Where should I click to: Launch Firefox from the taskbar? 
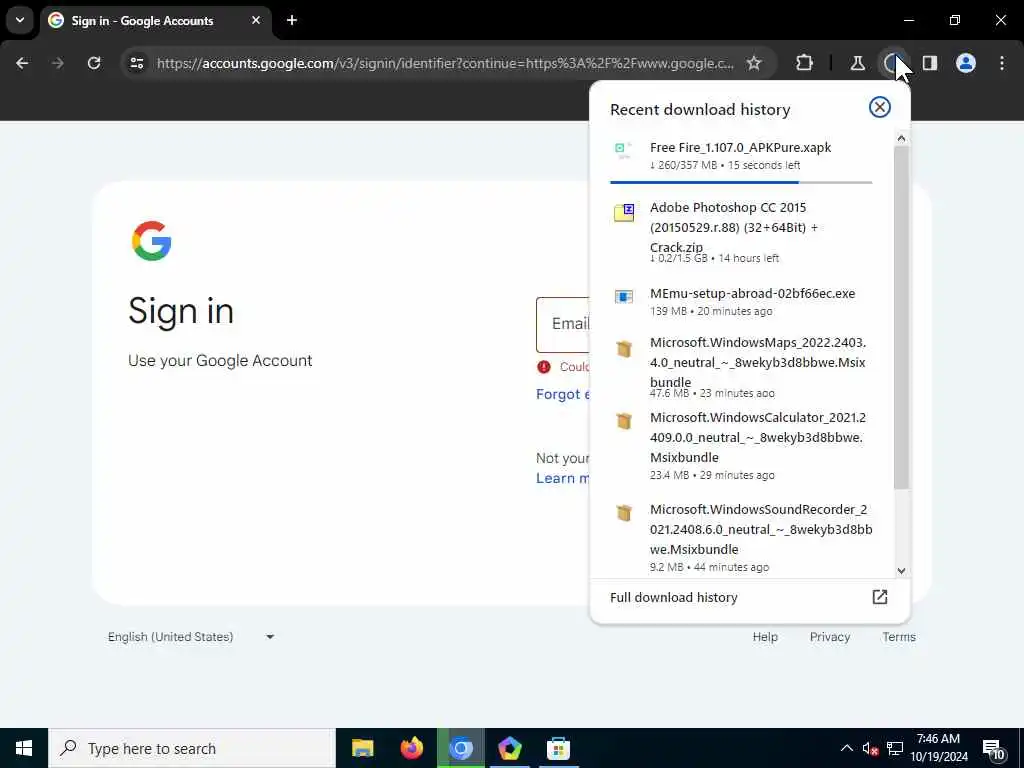click(x=411, y=748)
